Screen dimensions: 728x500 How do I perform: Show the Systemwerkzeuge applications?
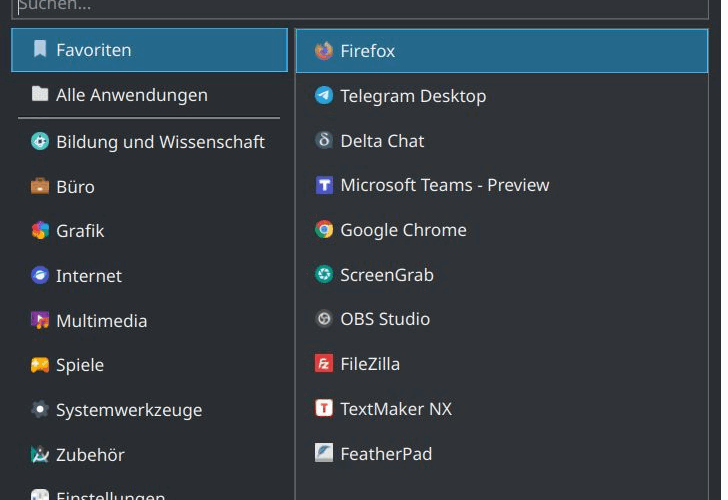[150, 410]
